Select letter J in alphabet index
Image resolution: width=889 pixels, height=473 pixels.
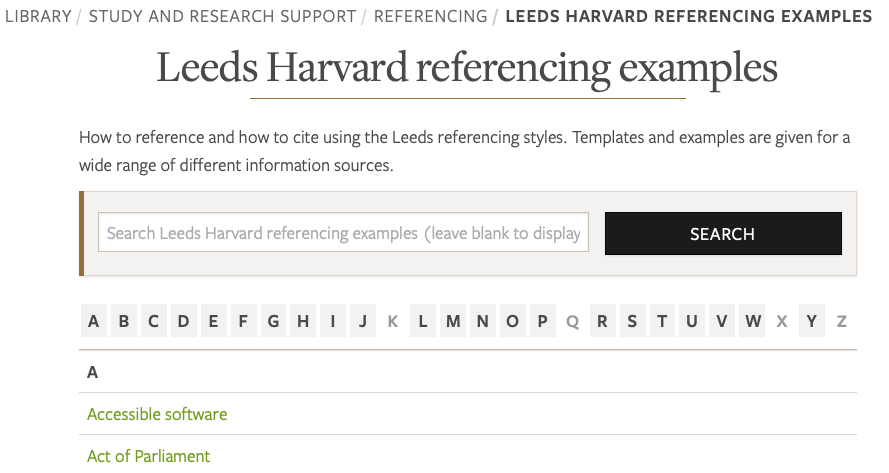click(363, 321)
